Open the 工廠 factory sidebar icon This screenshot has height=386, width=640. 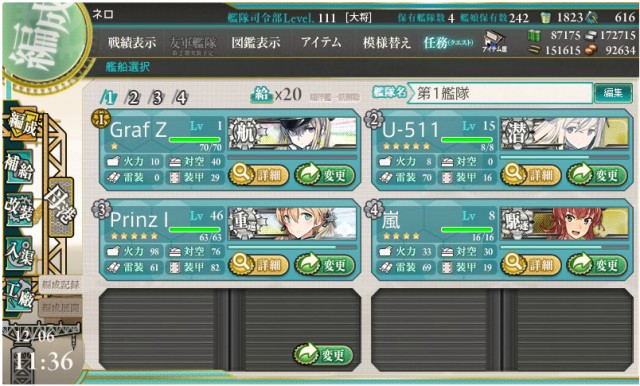[19, 295]
